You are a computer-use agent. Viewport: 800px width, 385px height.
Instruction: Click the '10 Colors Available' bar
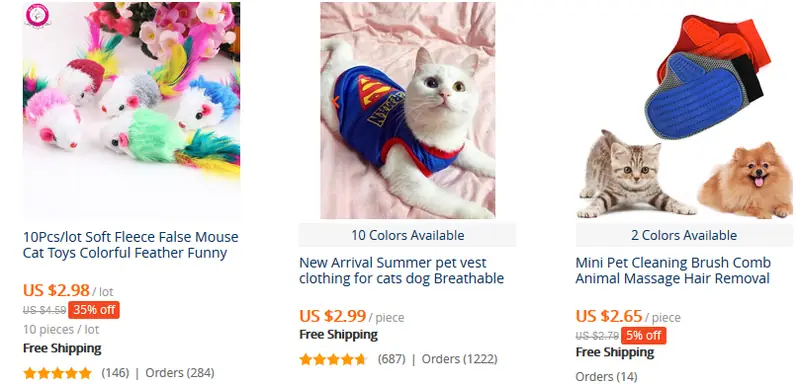(x=407, y=235)
